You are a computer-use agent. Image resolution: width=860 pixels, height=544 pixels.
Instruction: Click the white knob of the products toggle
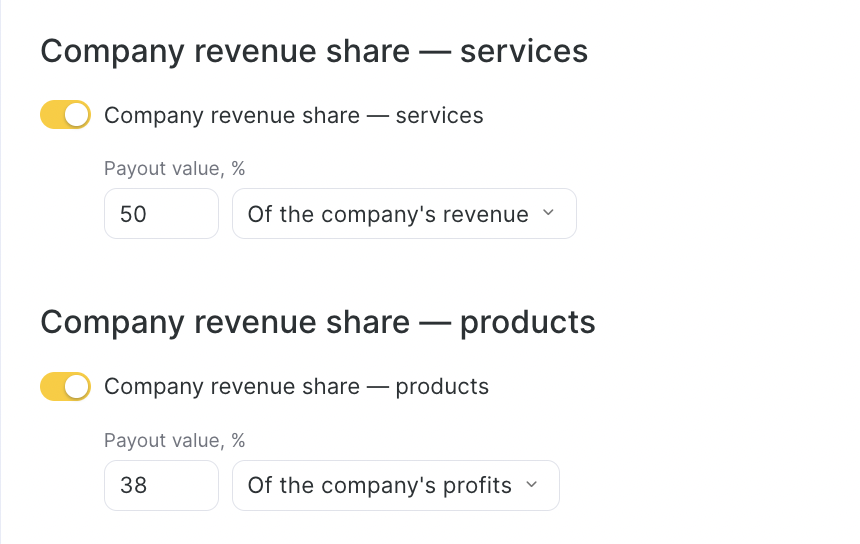[77, 386]
